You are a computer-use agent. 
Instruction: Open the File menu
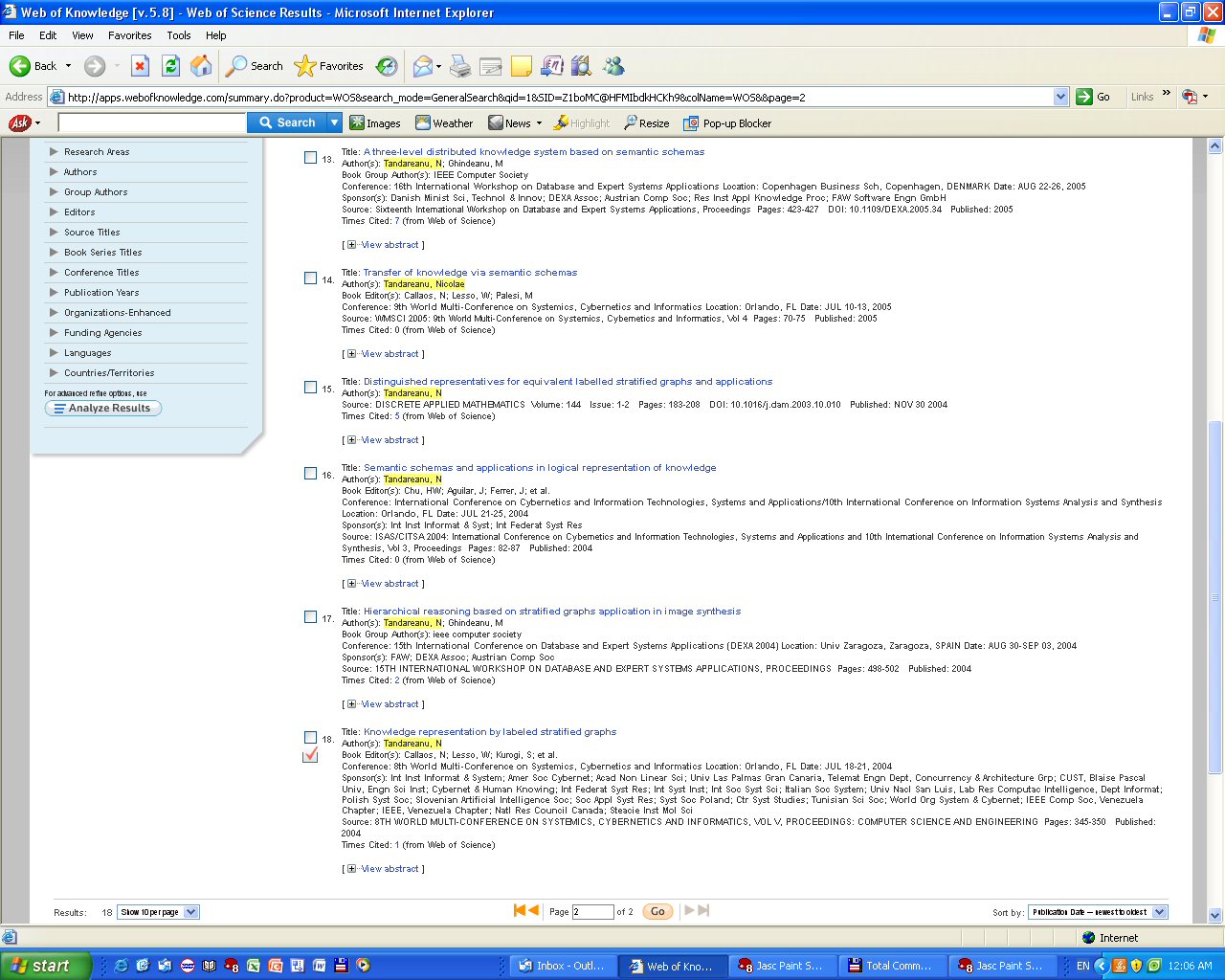tap(16, 35)
